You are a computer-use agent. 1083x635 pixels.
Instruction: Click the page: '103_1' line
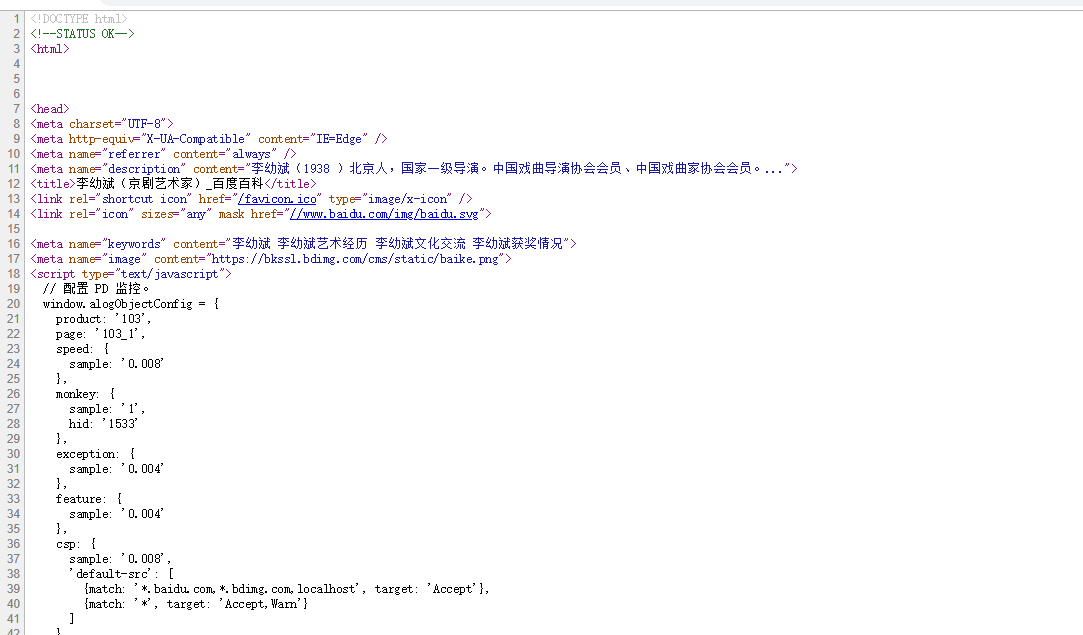[x=101, y=334]
